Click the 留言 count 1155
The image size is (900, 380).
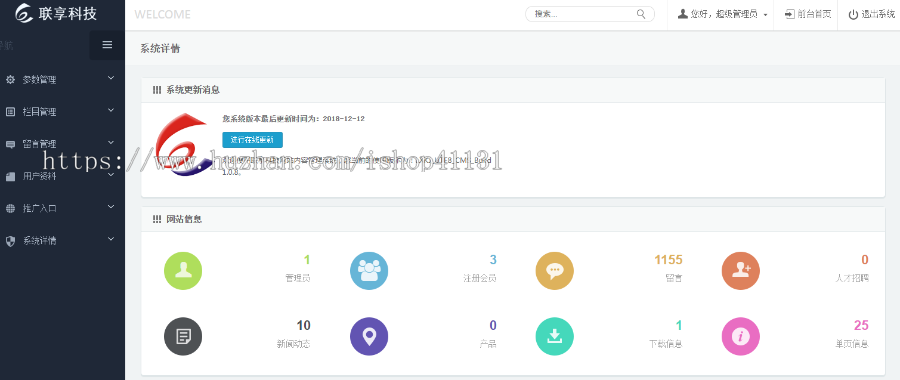[669, 260]
